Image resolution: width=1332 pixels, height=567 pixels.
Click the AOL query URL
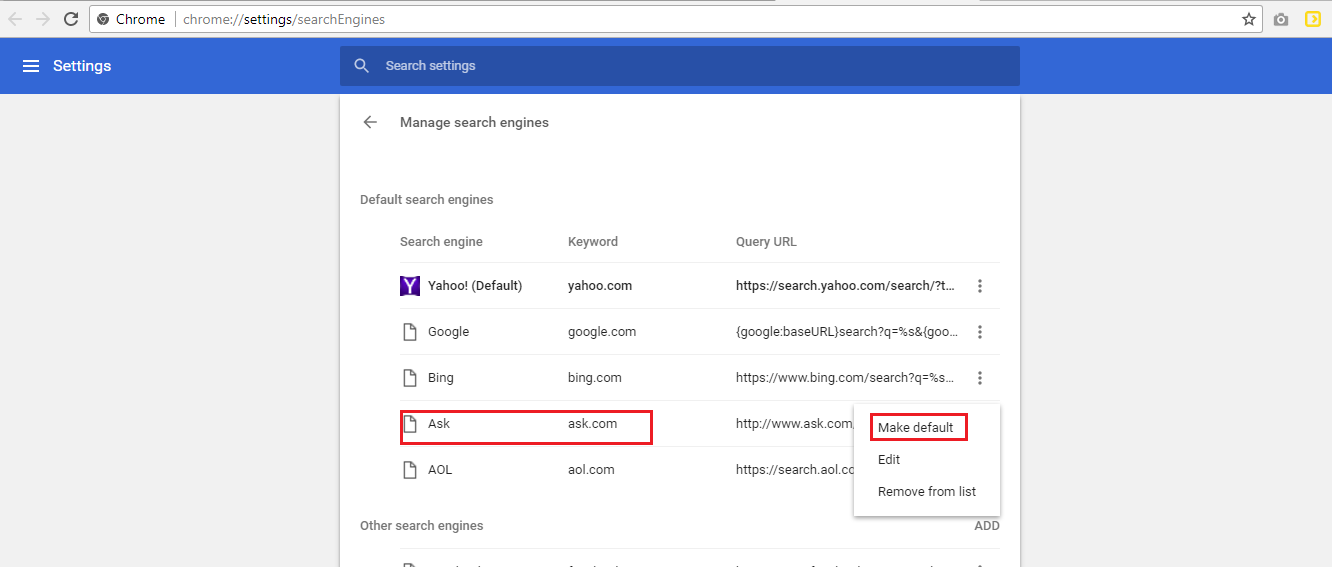tap(795, 470)
